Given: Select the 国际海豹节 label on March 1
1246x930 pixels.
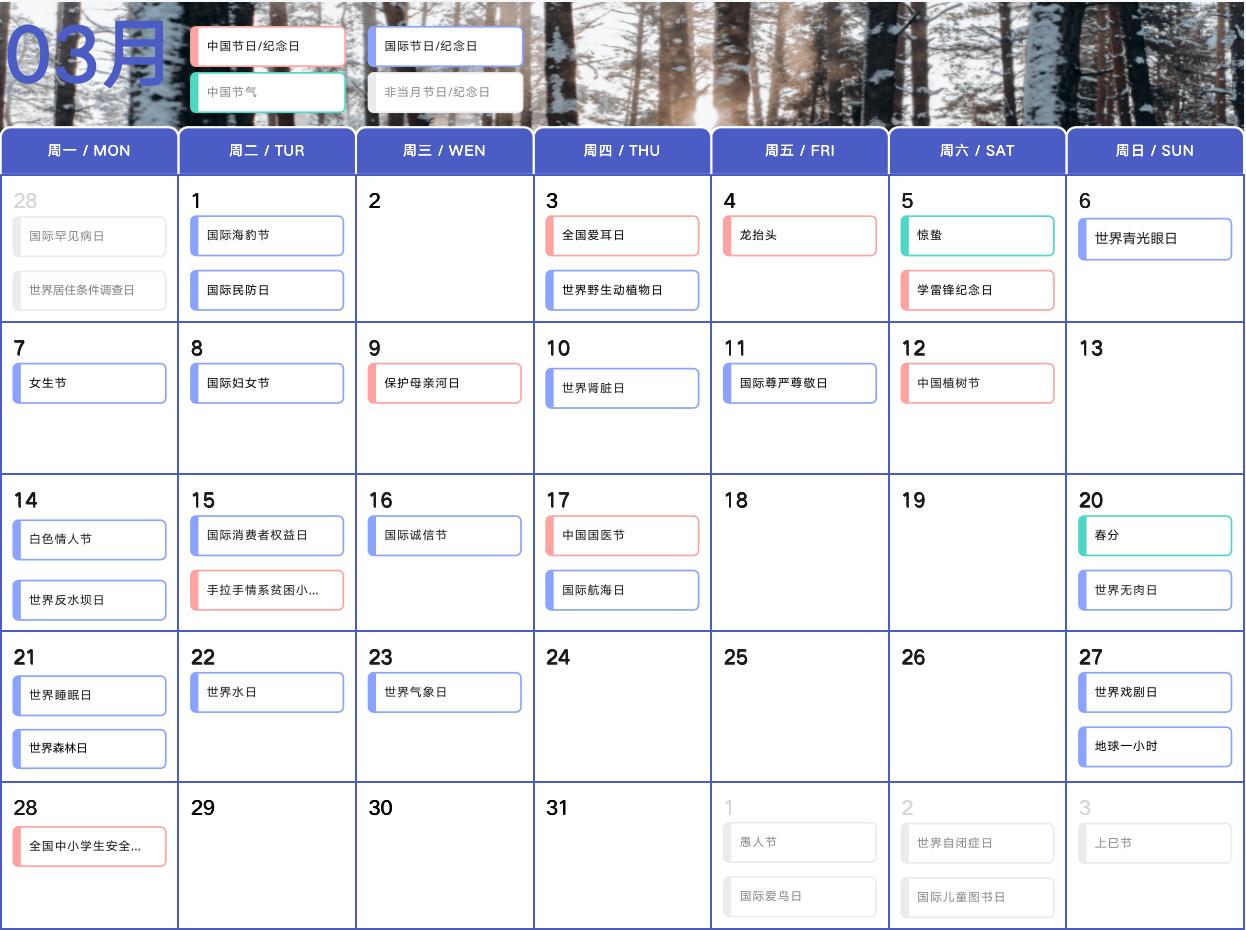Looking at the screenshot, I should pos(266,236).
